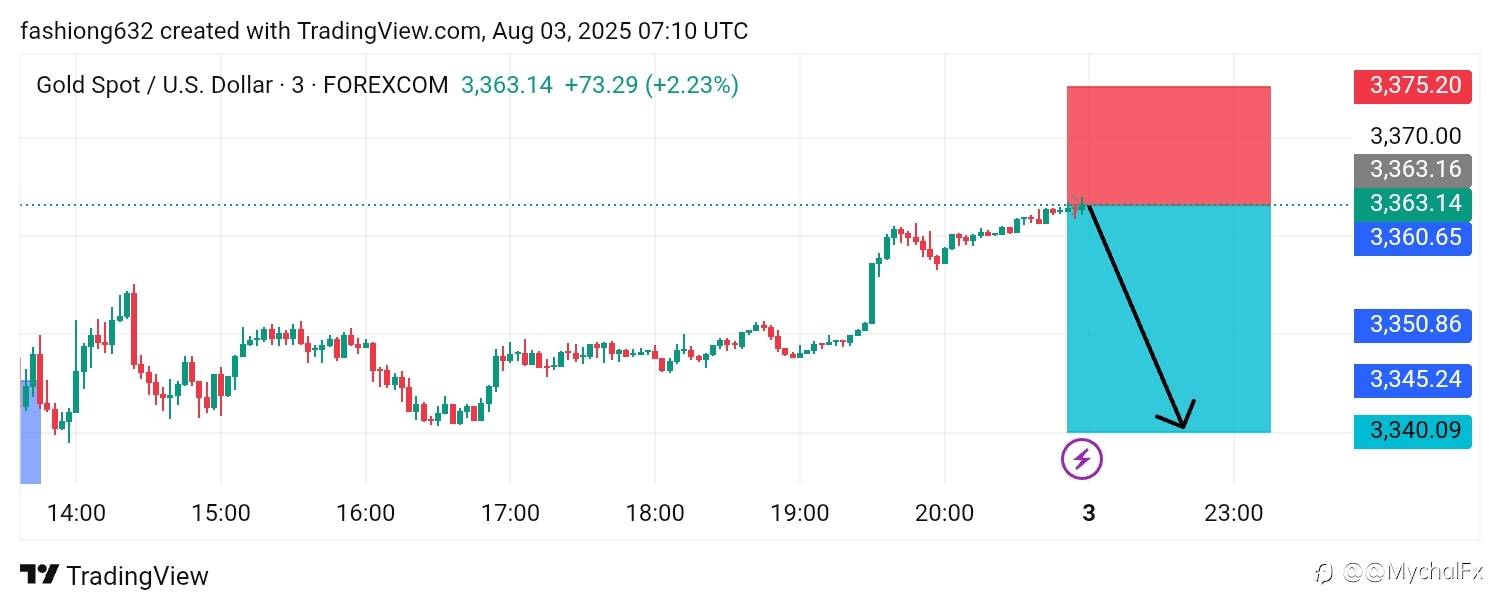Click the TradingView text at bottom
1500x610 pixels.
point(137,576)
